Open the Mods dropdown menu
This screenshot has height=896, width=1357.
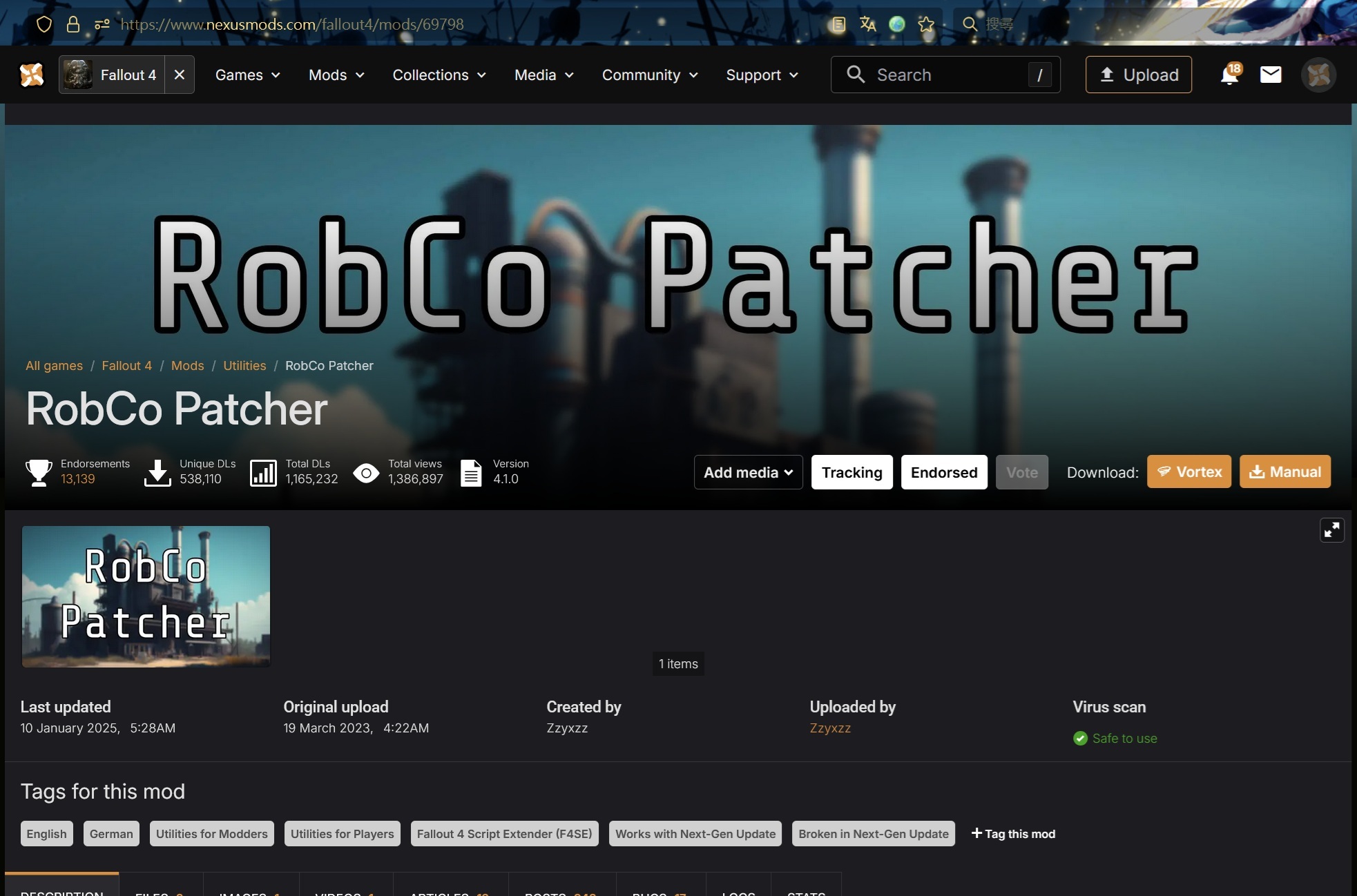coord(336,75)
